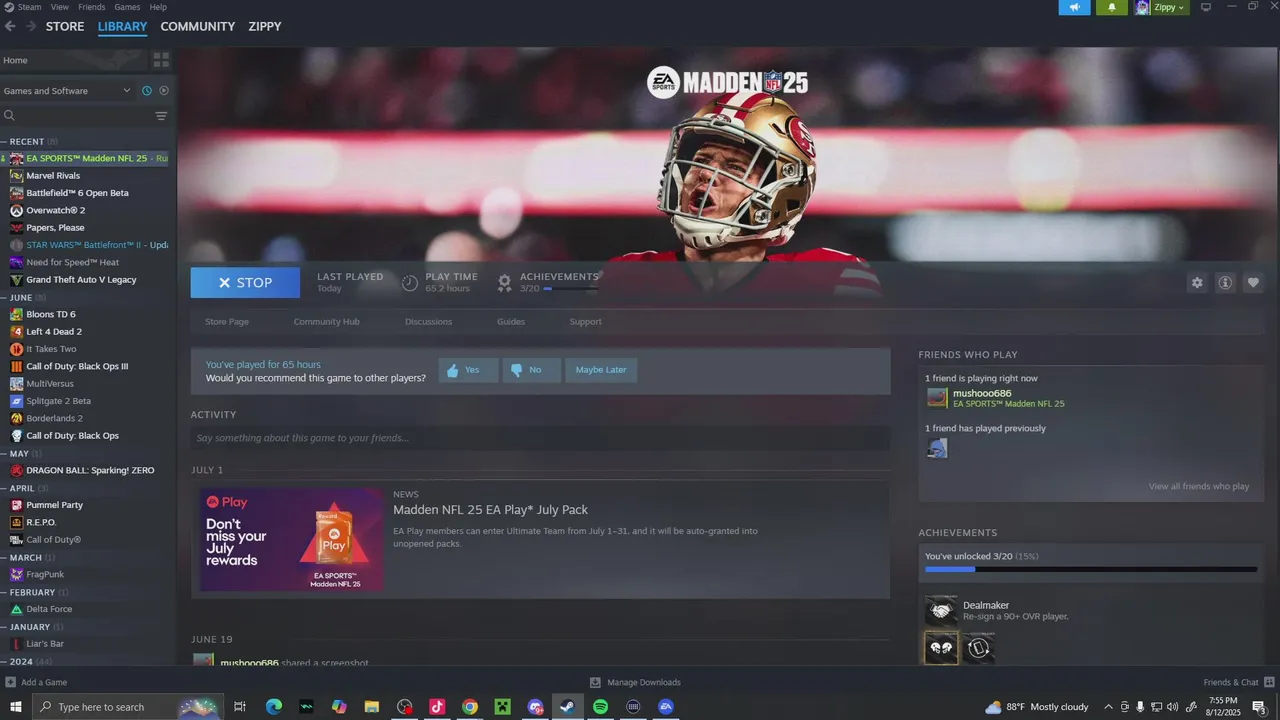Screen dimensions: 1280x720
Task: Open Task View on the taskbar
Action: coord(240,707)
